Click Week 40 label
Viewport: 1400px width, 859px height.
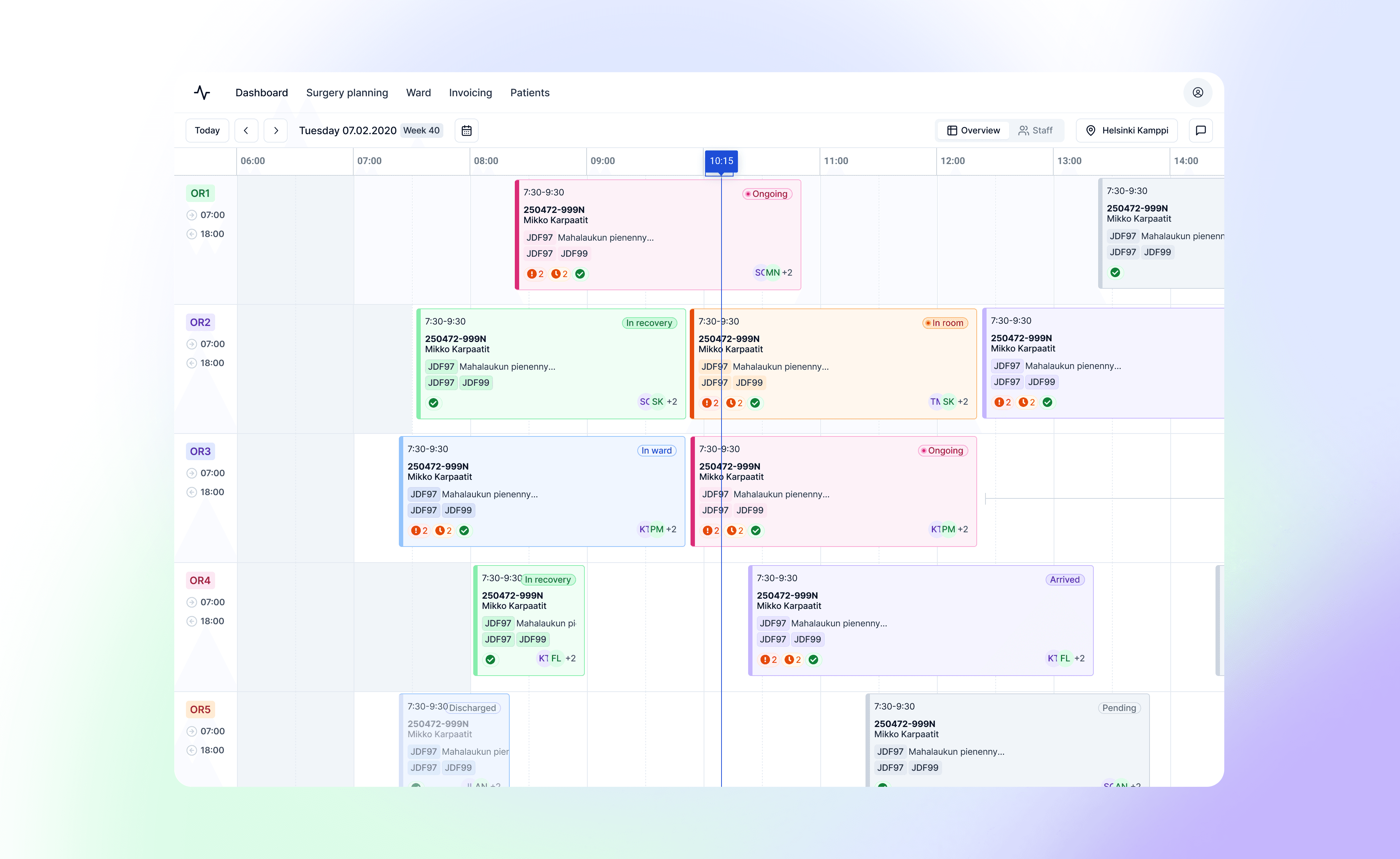pyautogui.click(x=421, y=131)
